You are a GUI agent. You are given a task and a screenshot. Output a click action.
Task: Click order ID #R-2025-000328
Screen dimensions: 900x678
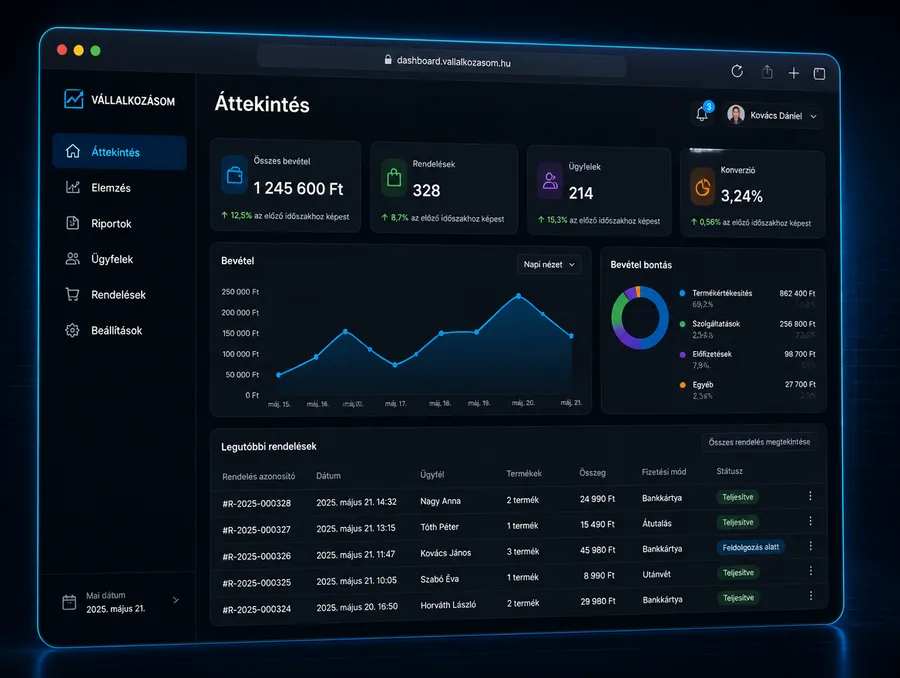[257, 503]
